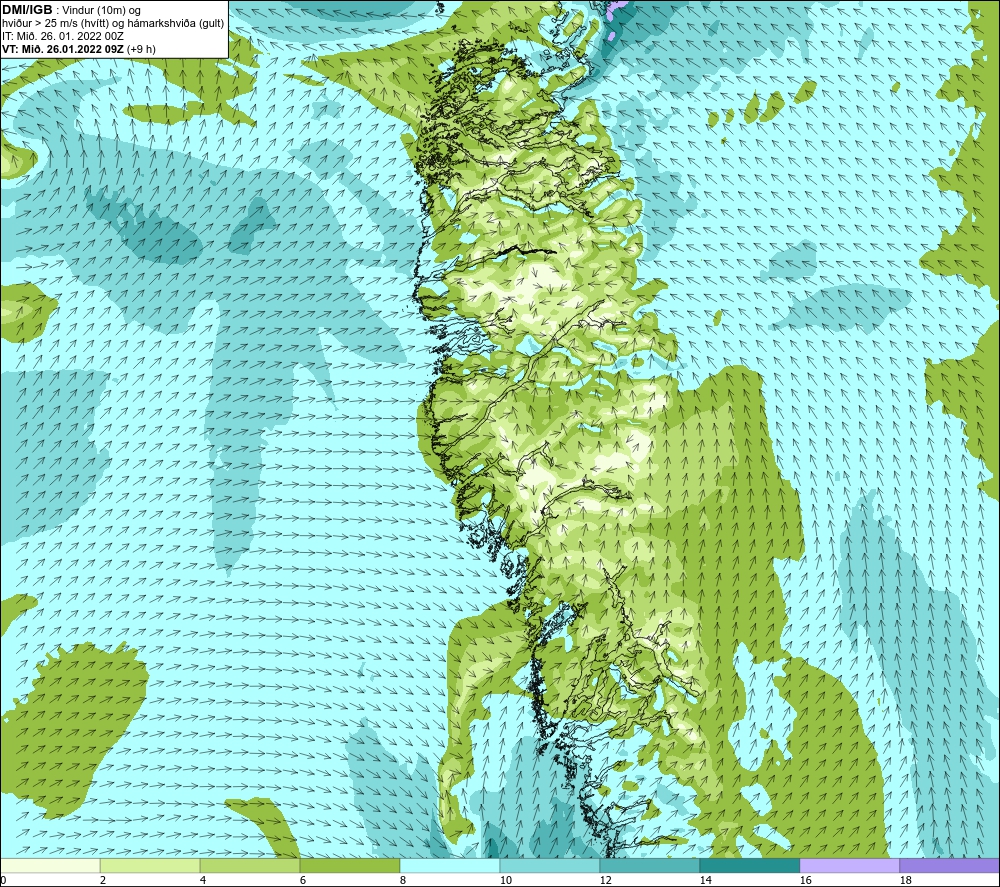Click the '14' scale label

tap(705, 881)
